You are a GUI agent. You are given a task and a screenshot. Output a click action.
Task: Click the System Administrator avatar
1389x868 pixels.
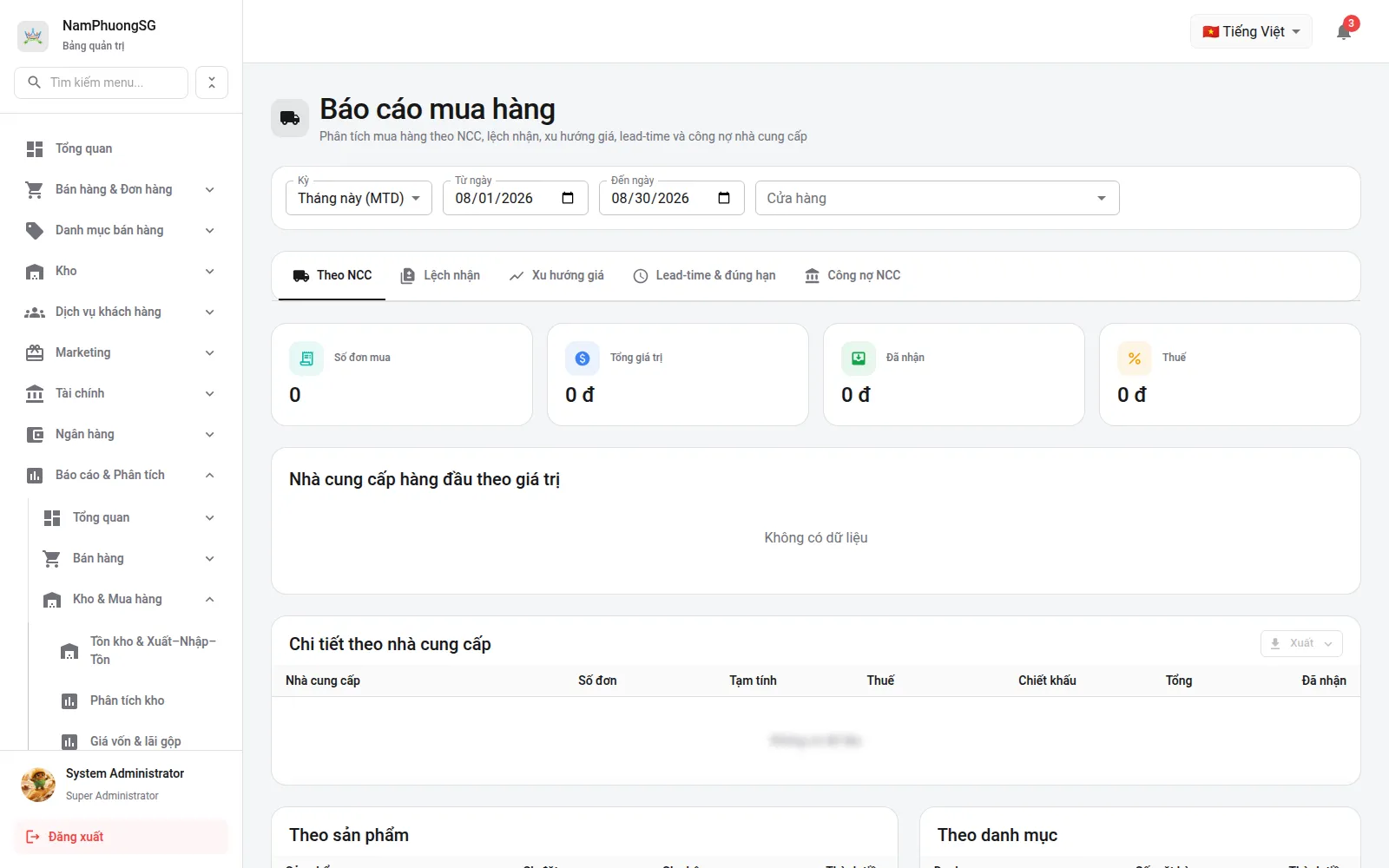click(x=38, y=784)
